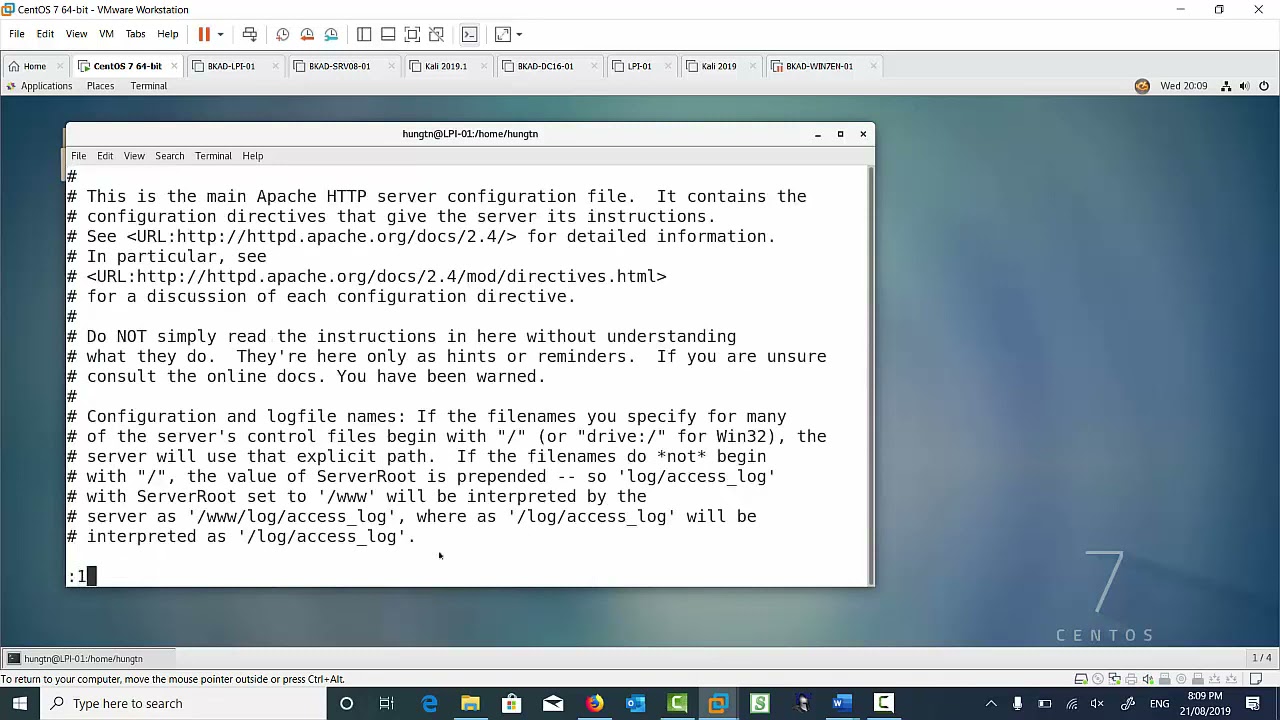Open the GNOME network status icon
Viewport: 1280px width, 720px height.
1226,86
